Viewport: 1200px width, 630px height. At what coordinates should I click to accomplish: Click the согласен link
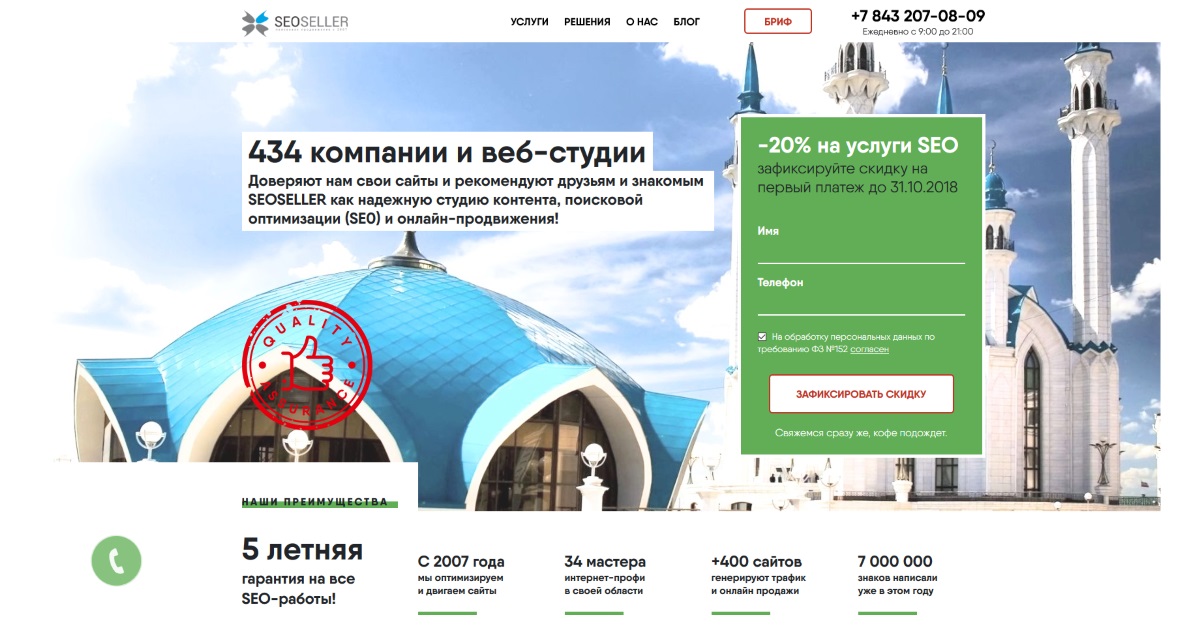(869, 349)
